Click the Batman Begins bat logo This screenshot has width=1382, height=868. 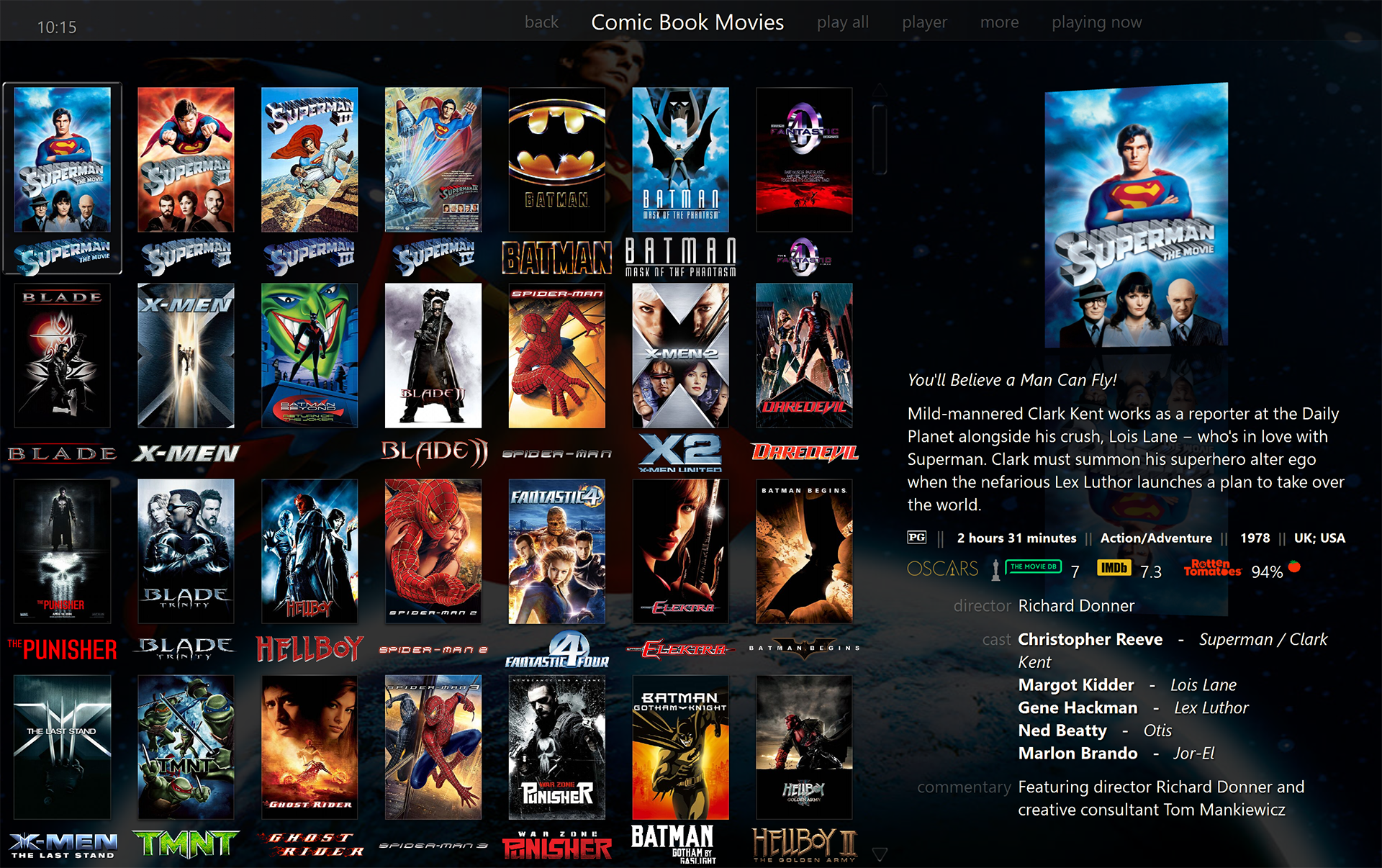804,648
